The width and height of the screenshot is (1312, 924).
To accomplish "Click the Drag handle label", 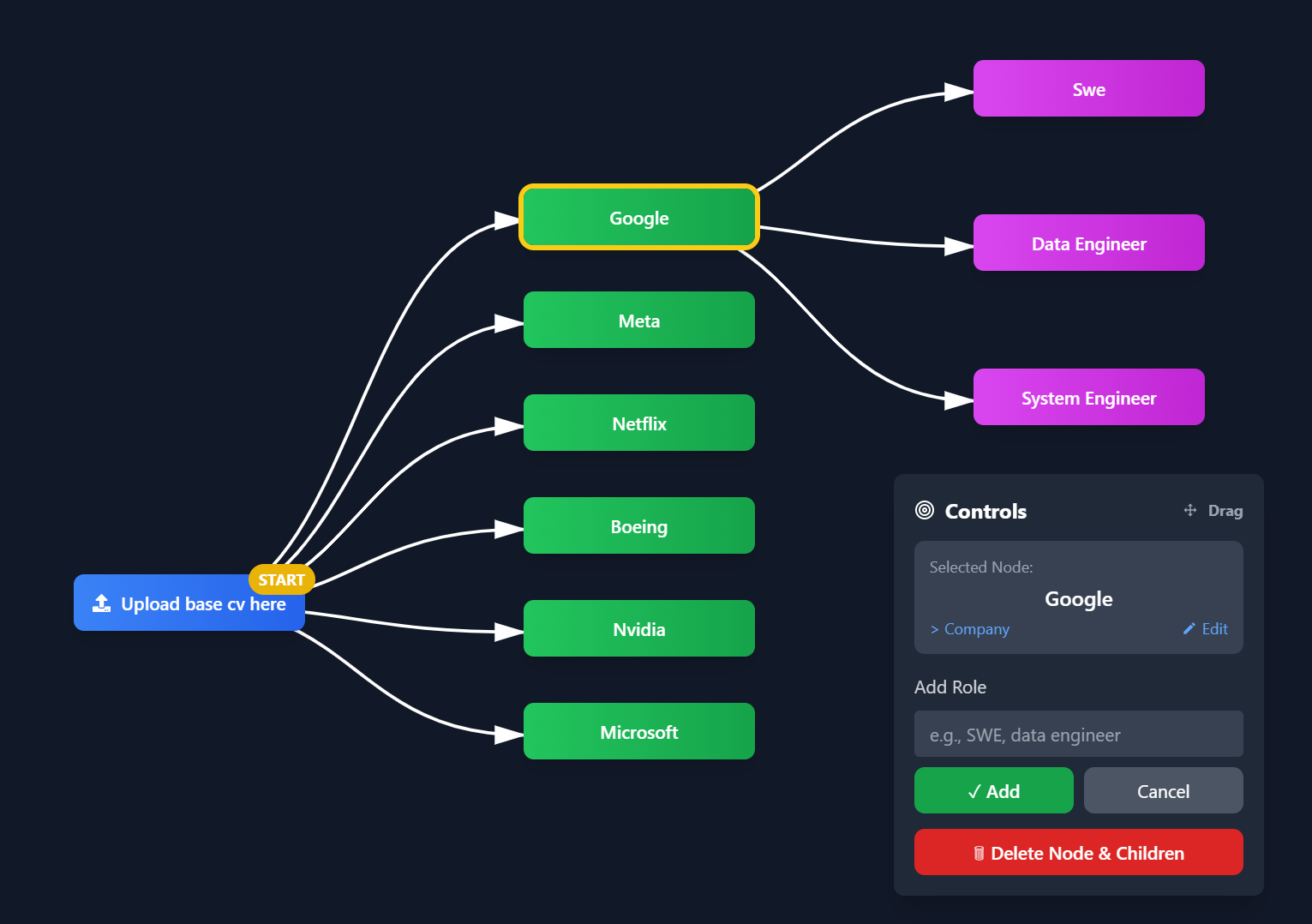I will tap(1225, 510).
